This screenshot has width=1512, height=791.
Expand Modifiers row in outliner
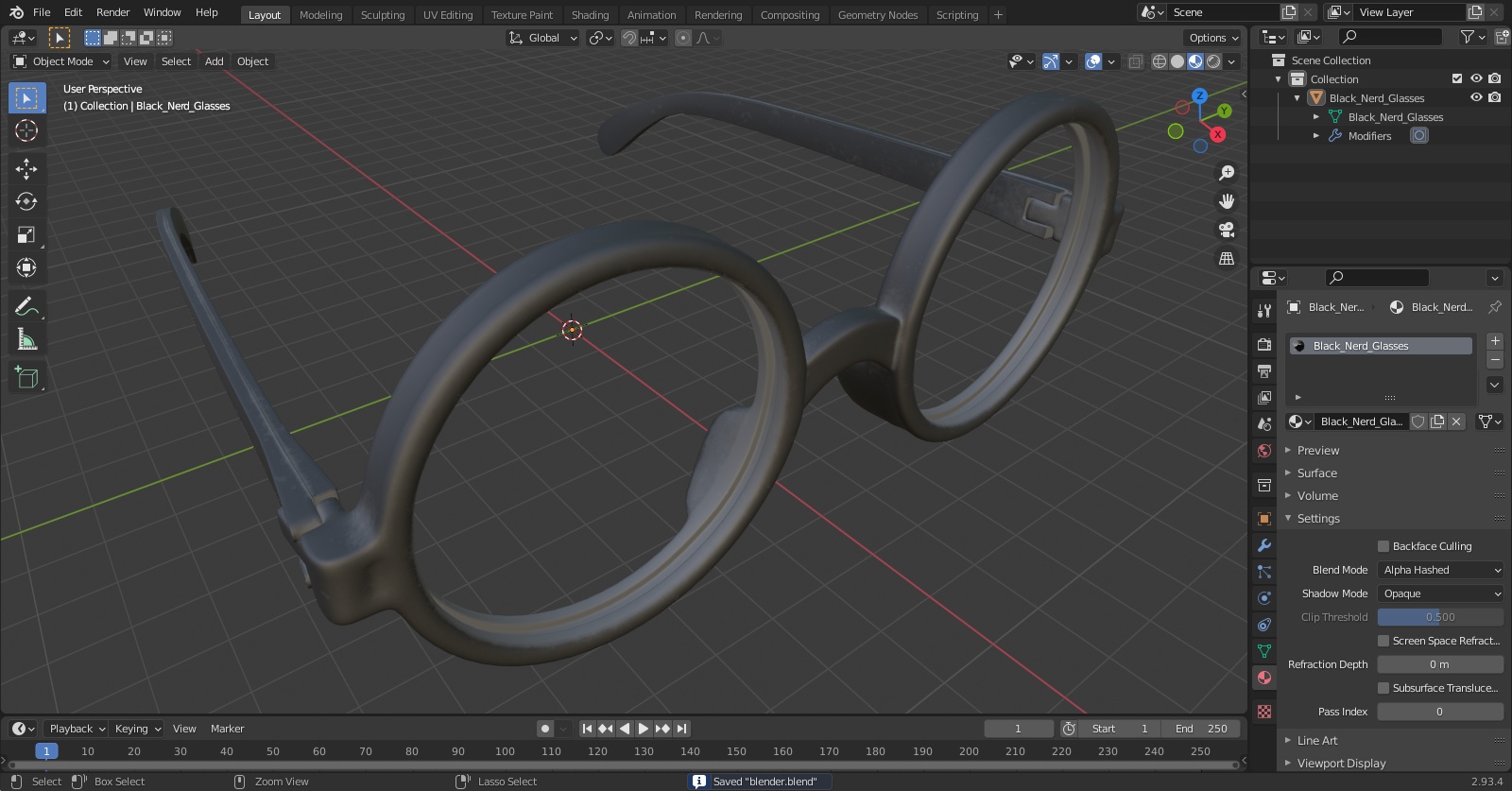(1316, 136)
